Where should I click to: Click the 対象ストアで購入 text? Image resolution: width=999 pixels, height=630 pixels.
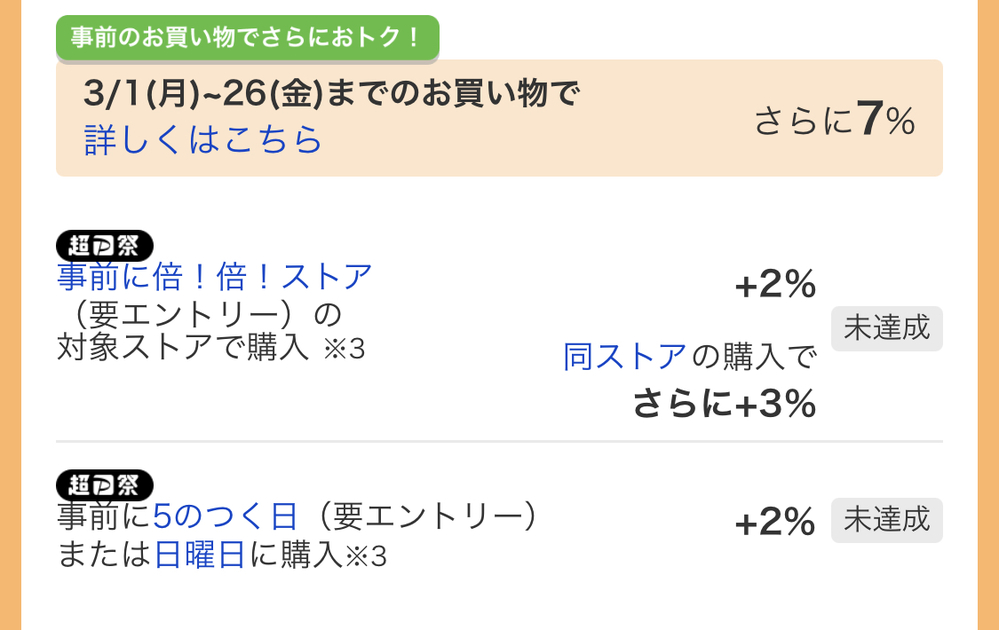click(x=182, y=350)
